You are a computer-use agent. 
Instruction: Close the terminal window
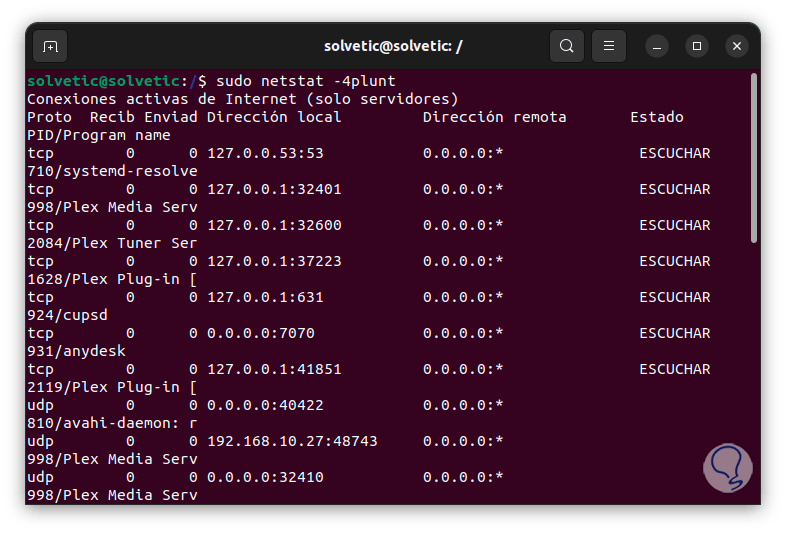[x=737, y=46]
